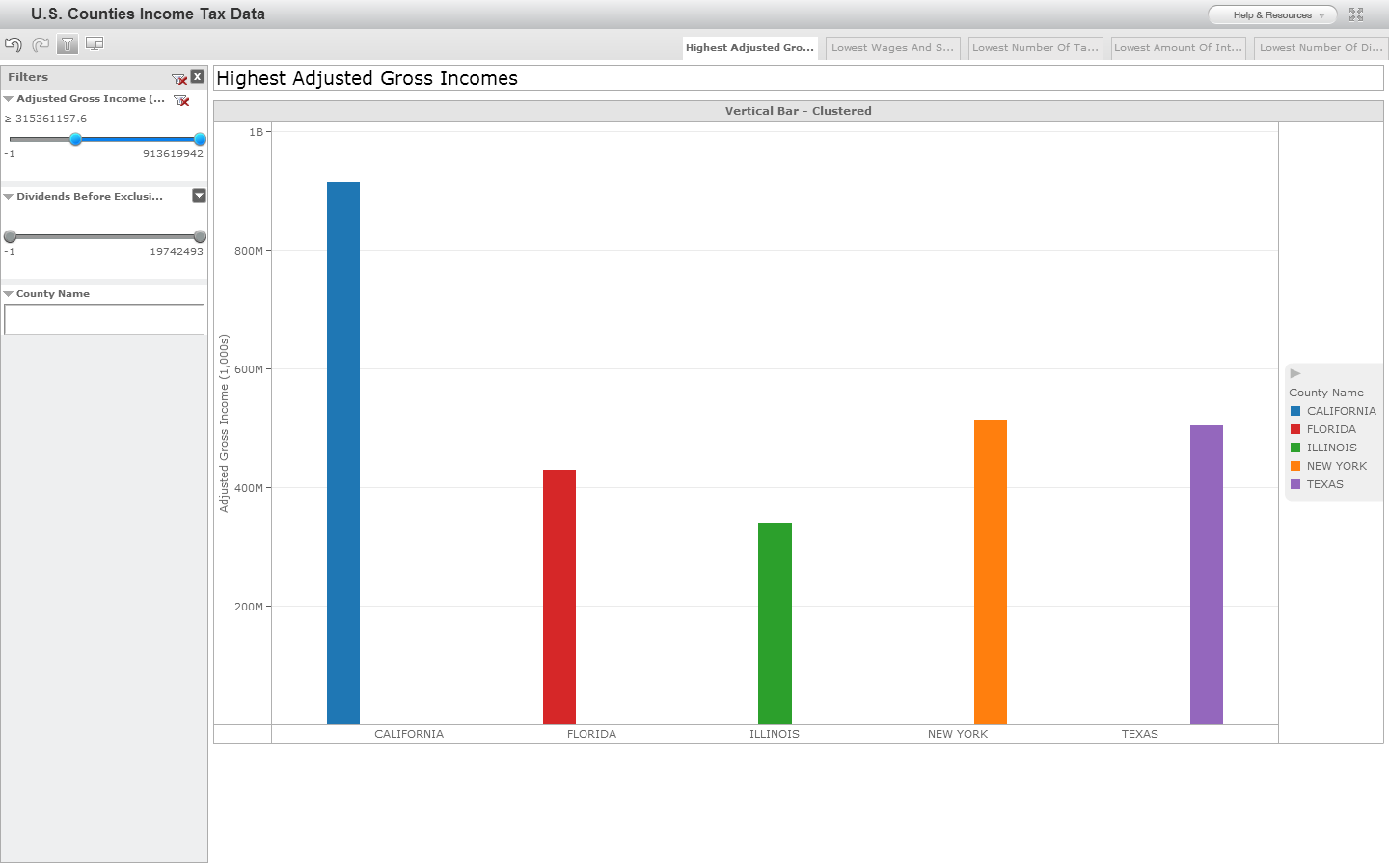Image resolution: width=1389 pixels, height=868 pixels.
Task: Switch to the Lowest Wages And Salaries tab
Action: tap(892, 46)
